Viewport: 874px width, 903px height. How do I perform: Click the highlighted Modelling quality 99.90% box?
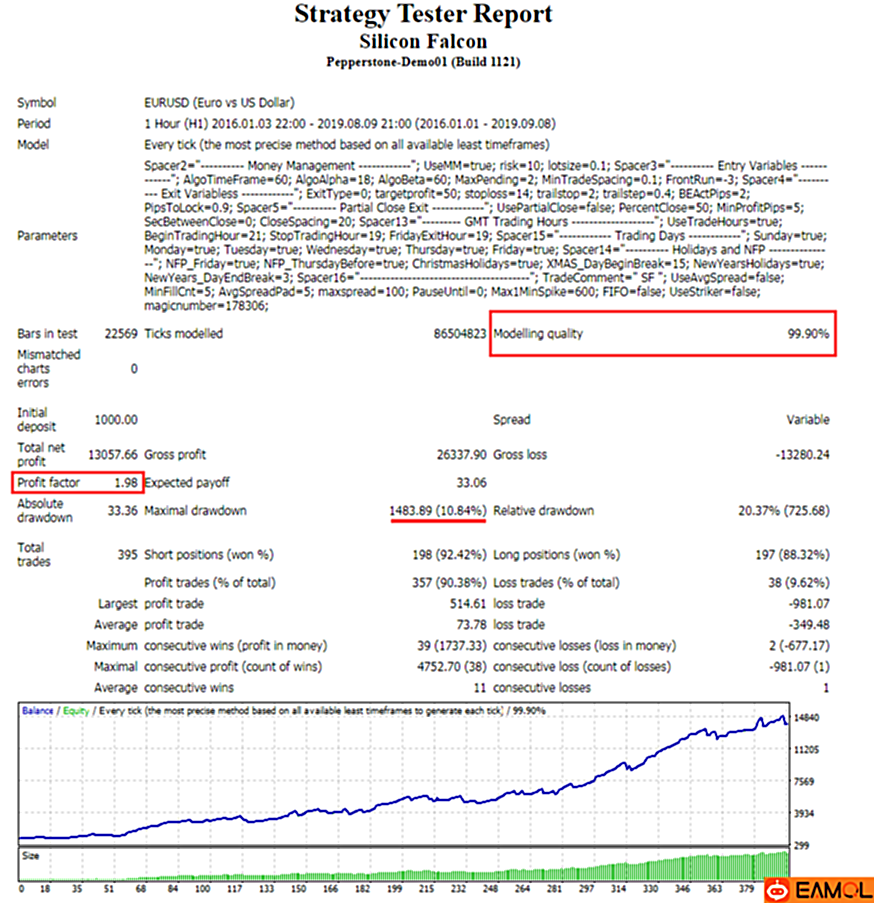pos(662,334)
